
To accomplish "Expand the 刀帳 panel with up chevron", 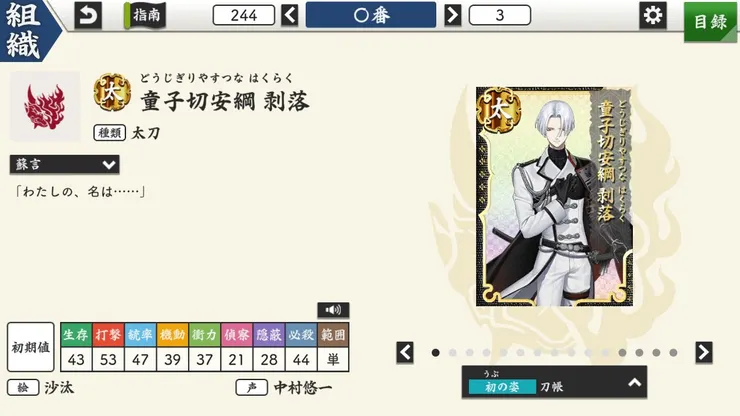I will [634, 382].
